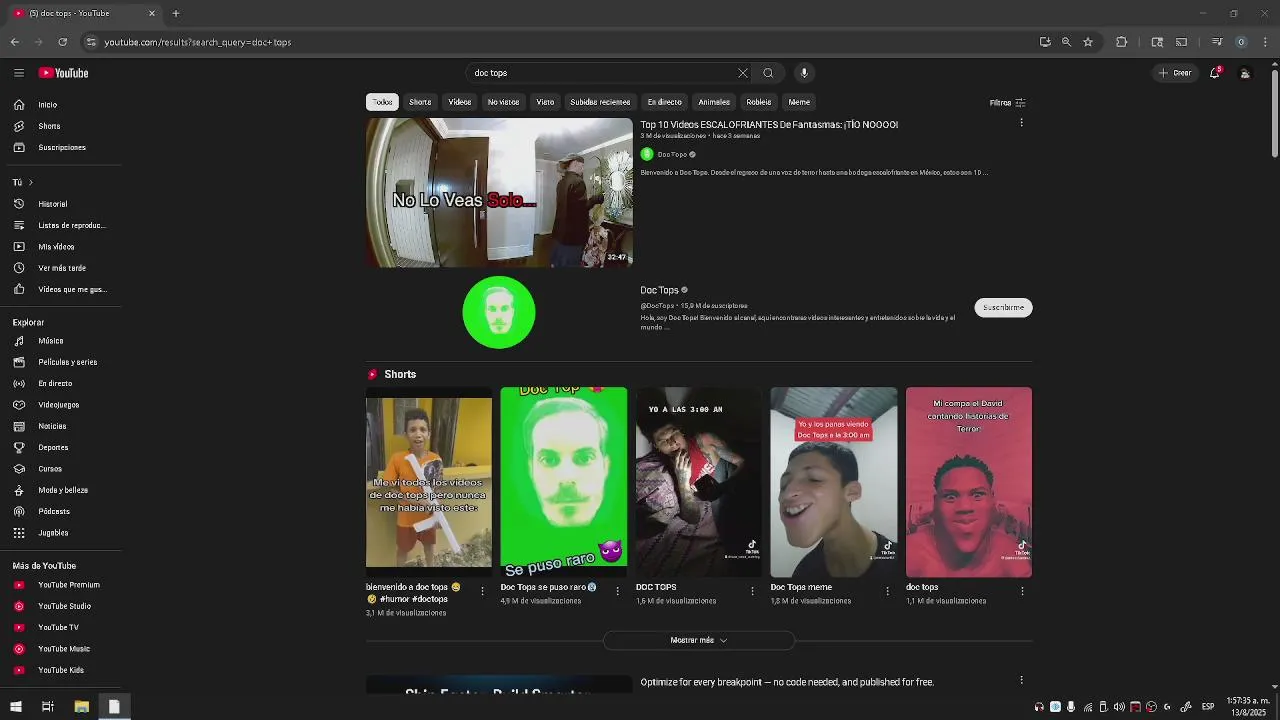Select En directo filter chip
This screenshot has width=1280, height=720.
tap(664, 102)
